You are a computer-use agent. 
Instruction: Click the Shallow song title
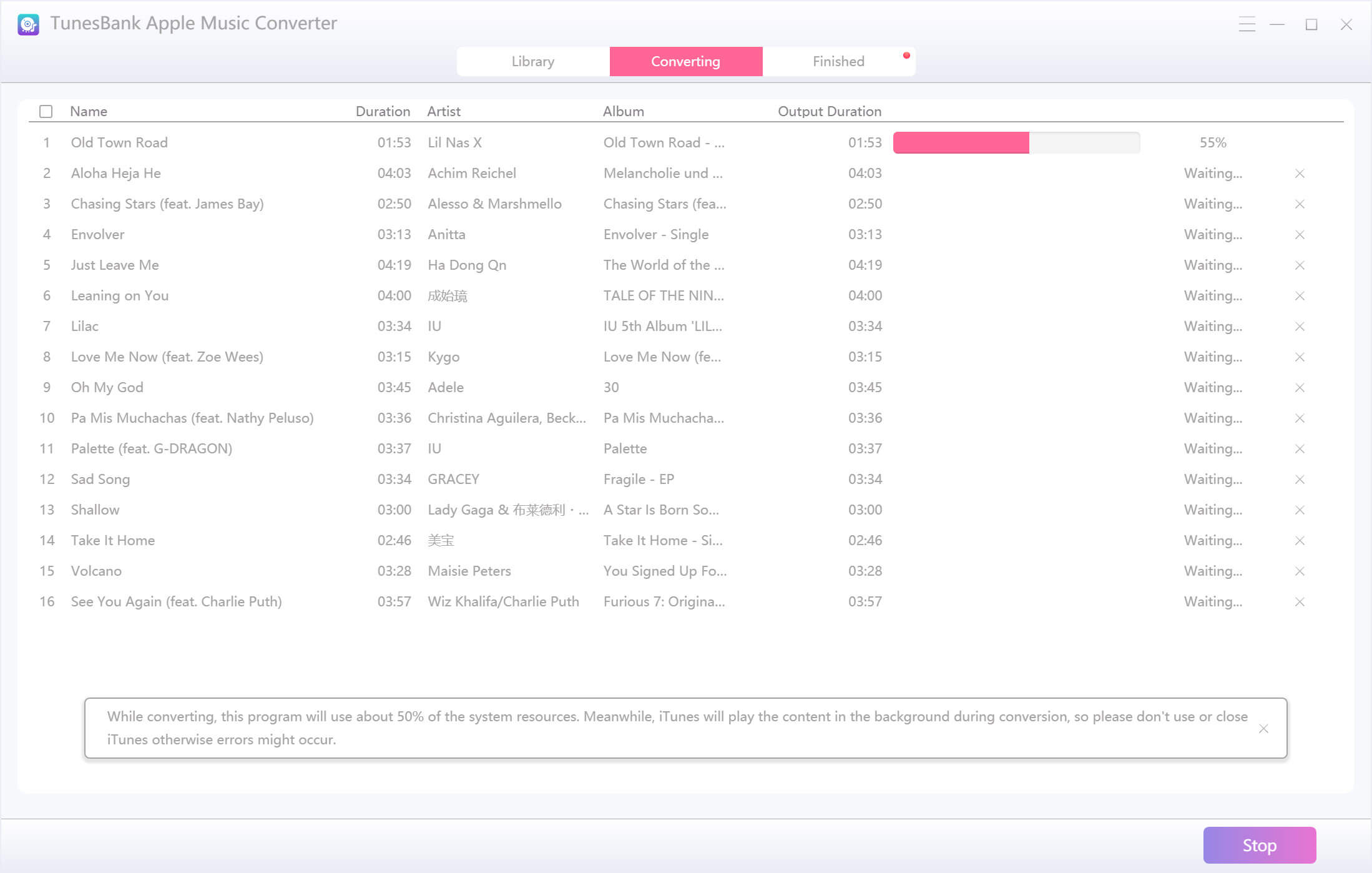coord(95,510)
